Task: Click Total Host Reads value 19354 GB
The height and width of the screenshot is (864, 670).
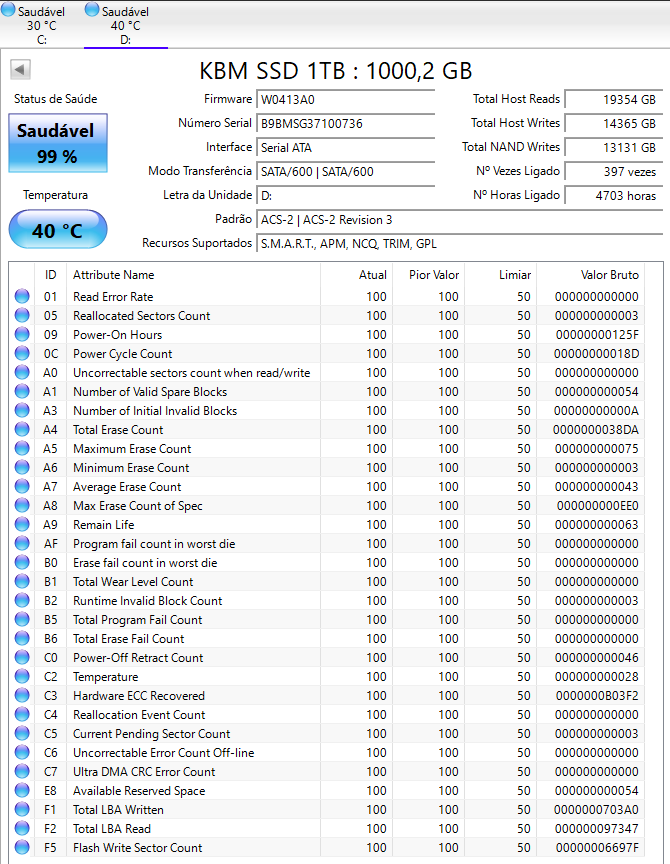Action: pyautogui.click(x=614, y=100)
